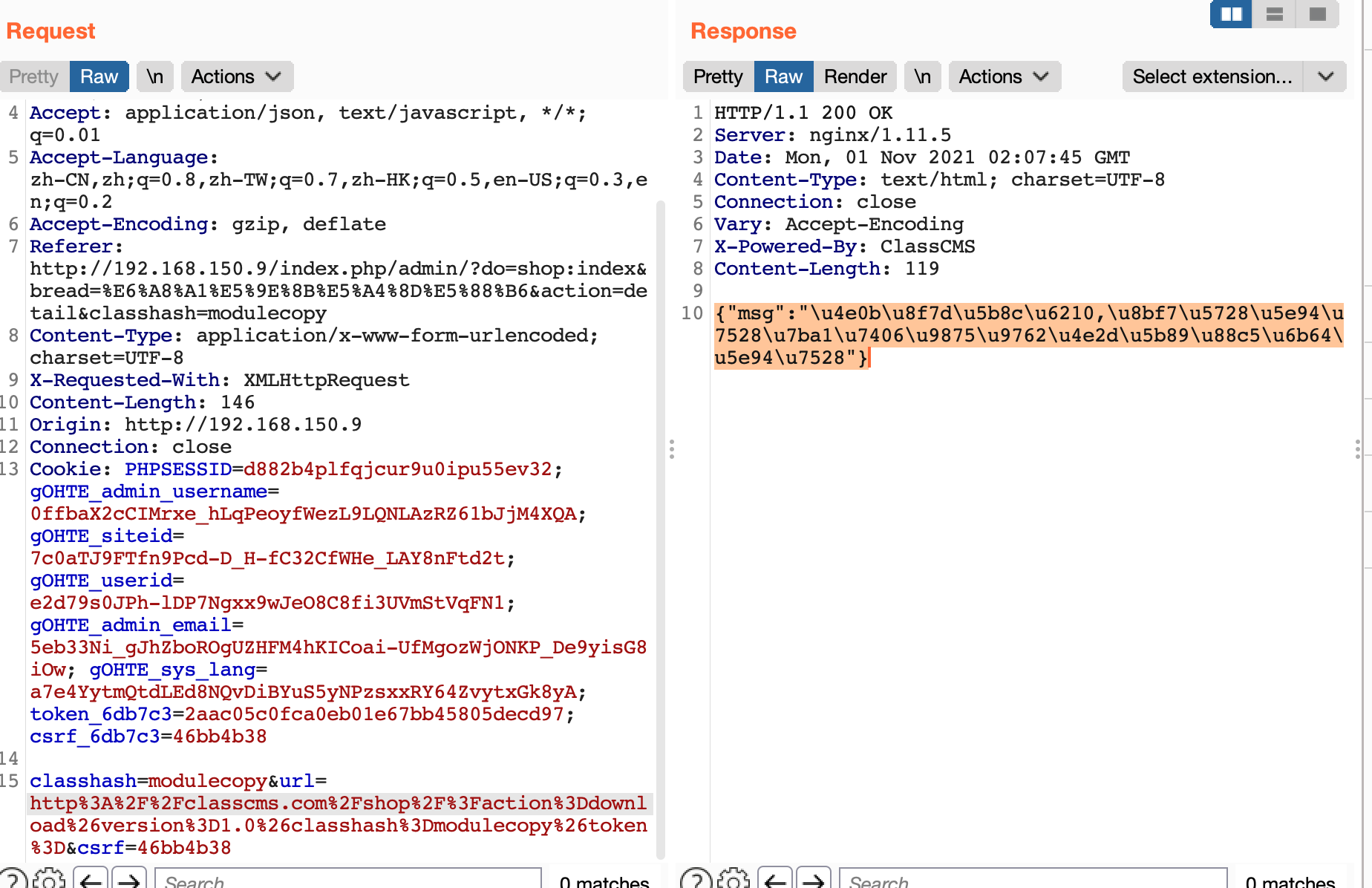Click the Request search help icon
Image resolution: width=1372 pixels, height=888 pixels.
16,880
